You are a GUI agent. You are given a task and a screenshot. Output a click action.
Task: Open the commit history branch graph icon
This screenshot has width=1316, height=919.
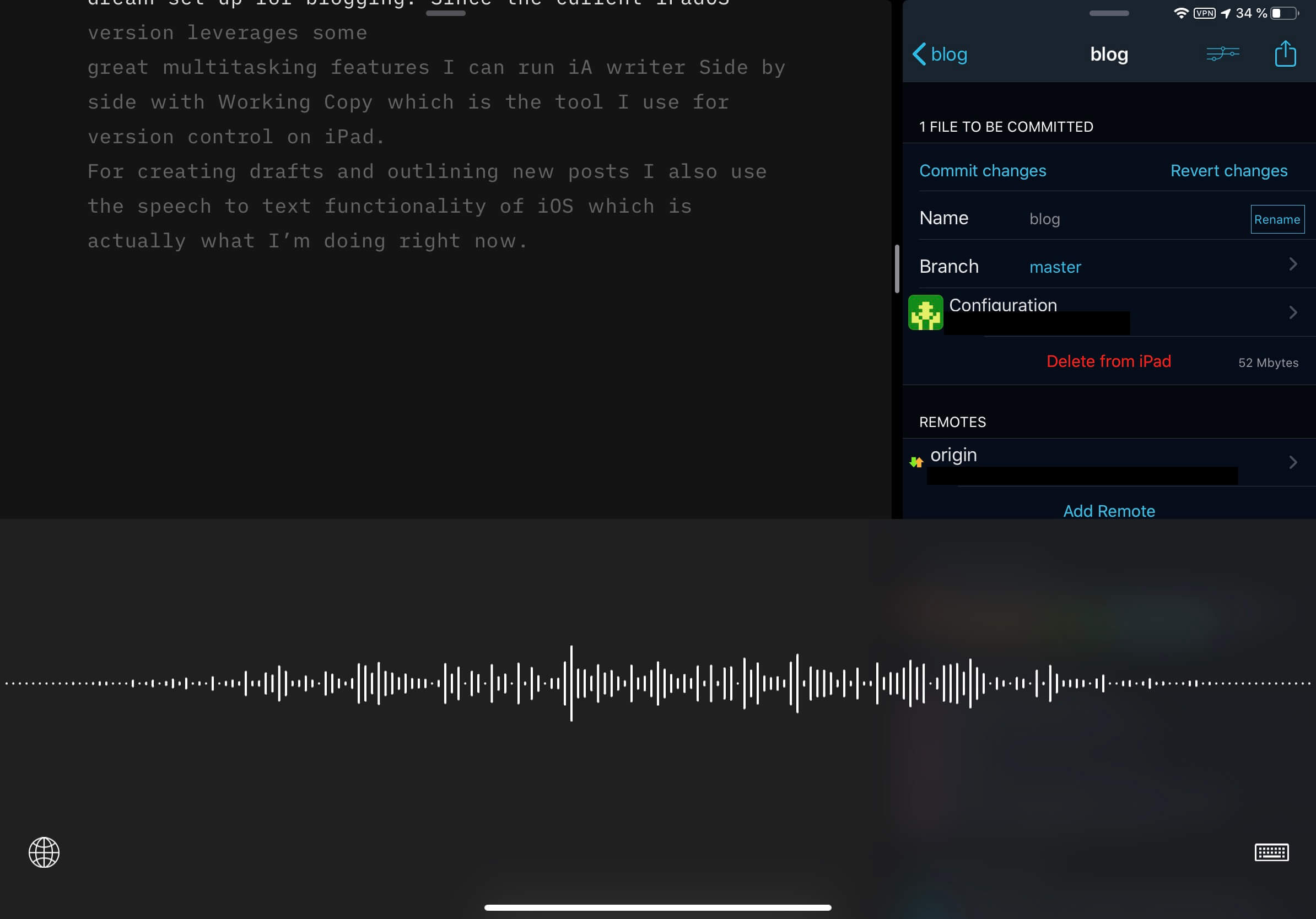pos(1222,54)
